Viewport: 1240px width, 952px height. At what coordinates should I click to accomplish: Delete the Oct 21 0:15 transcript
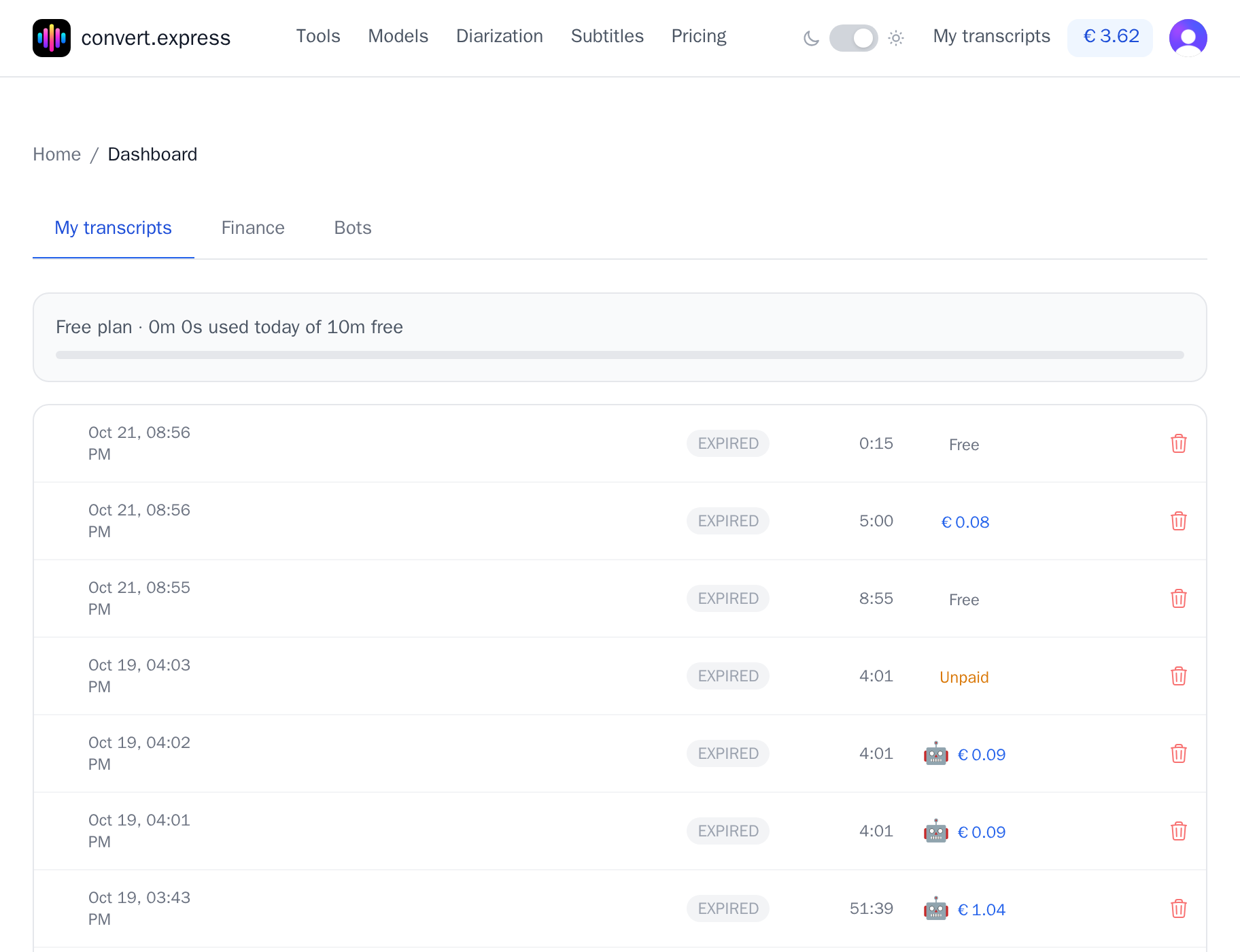pos(1179,443)
